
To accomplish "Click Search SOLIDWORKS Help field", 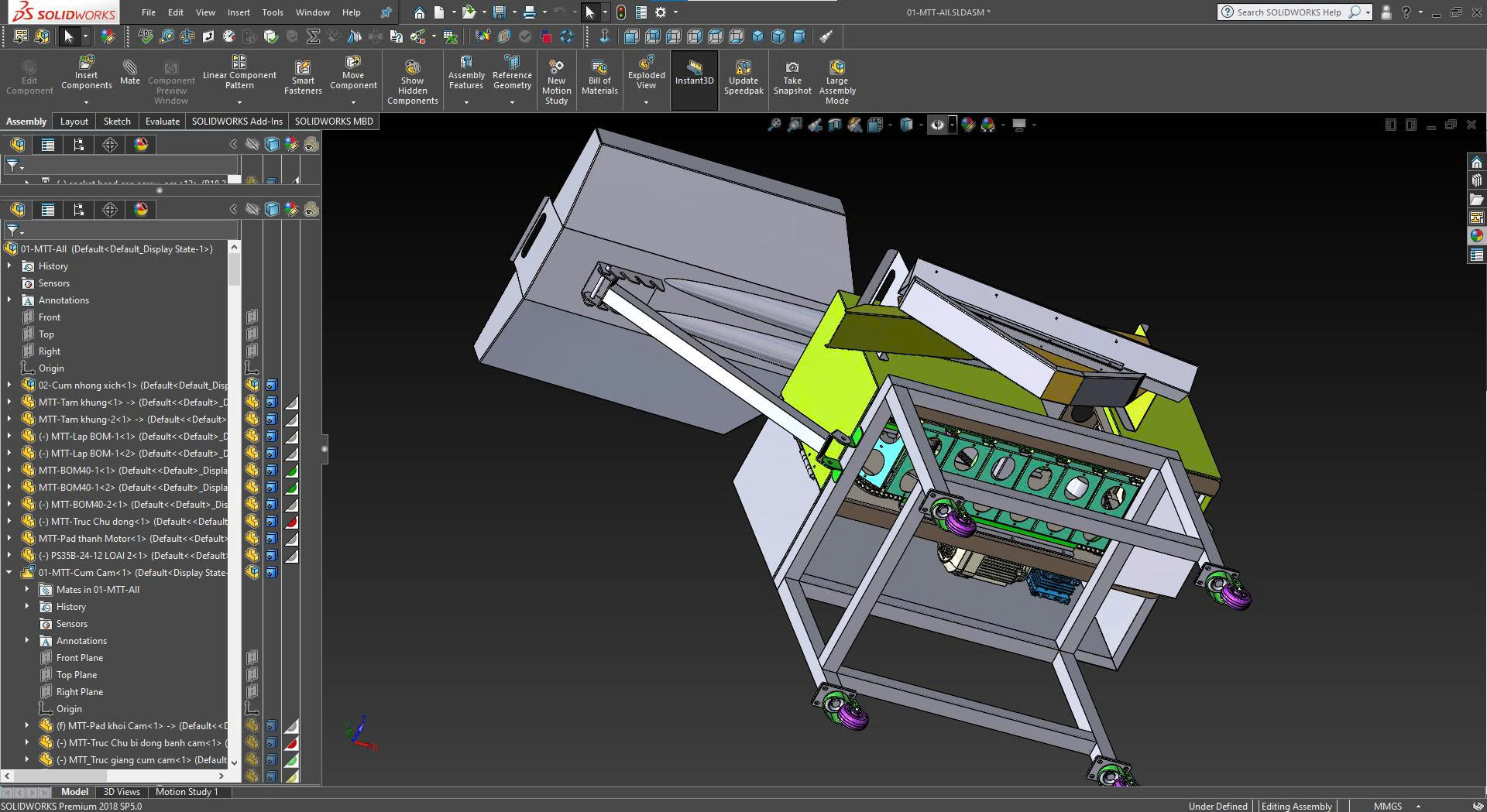I will [x=1289, y=12].
